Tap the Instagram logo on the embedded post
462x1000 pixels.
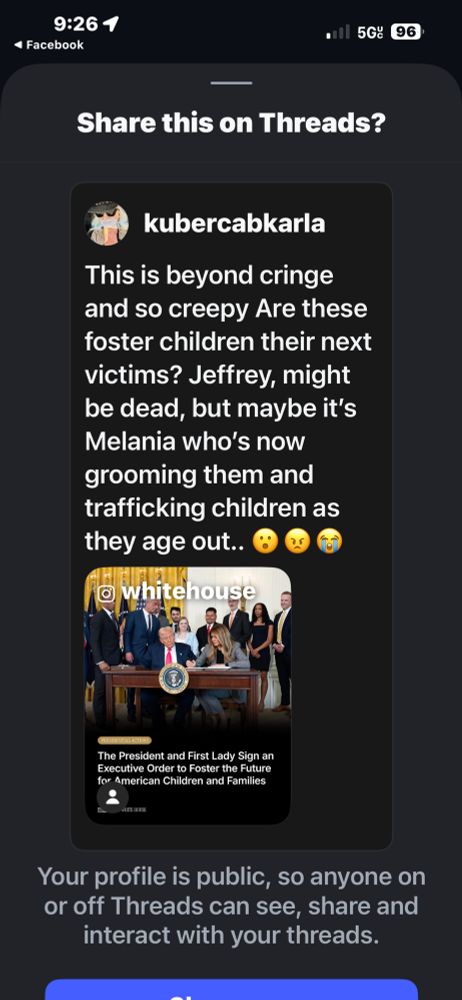(x=107, y=593)
